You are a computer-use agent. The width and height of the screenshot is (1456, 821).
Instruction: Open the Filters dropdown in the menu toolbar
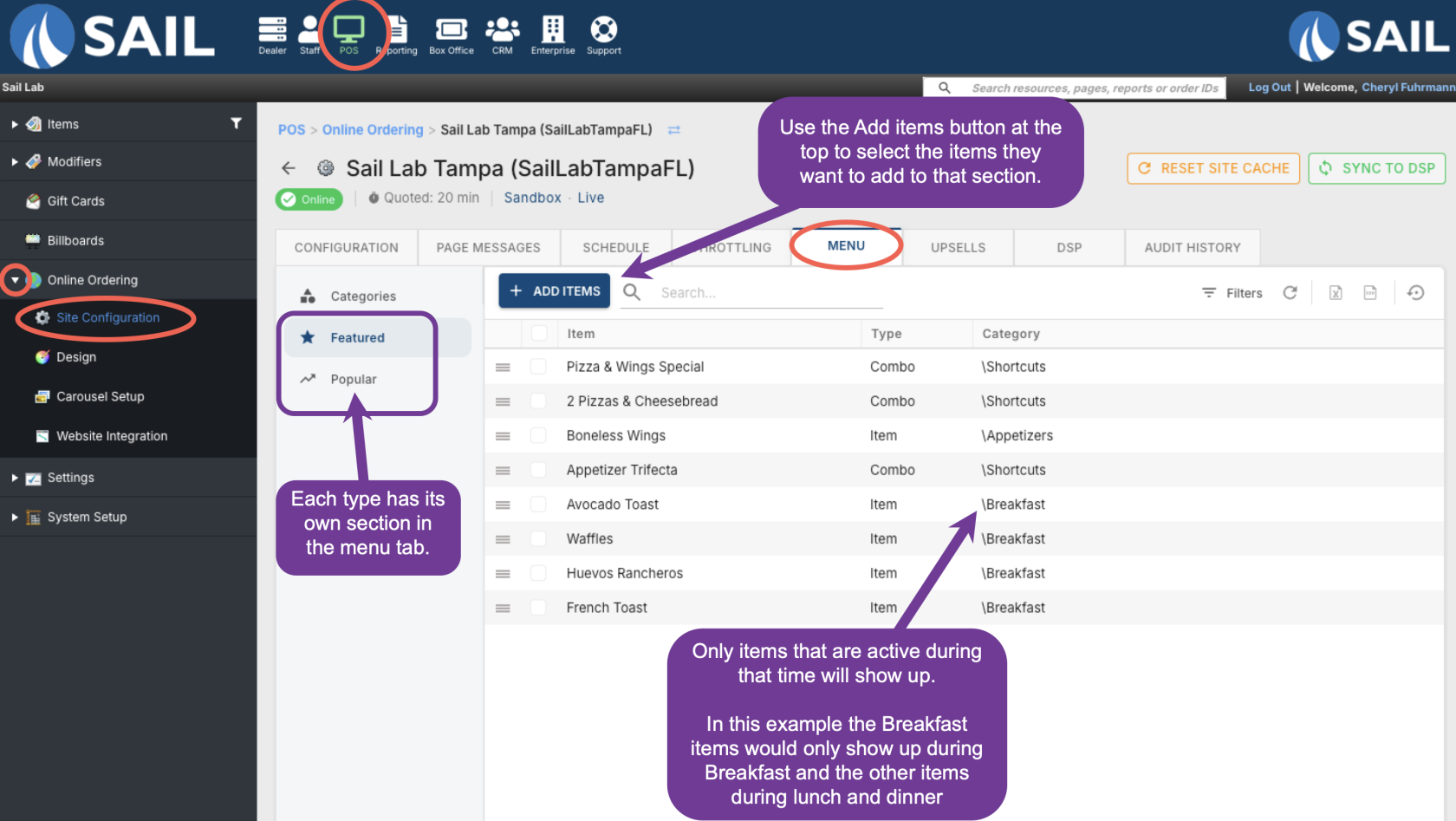(1232, 293)
